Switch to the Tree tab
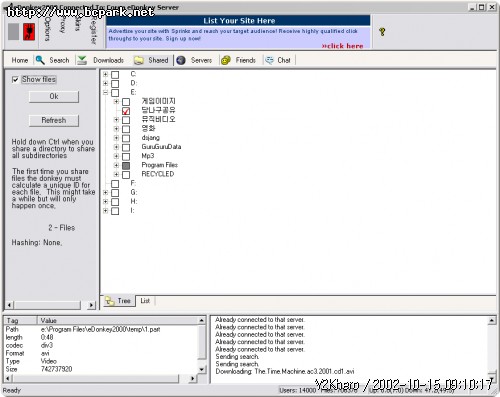 pyautogui.click(x=118, y=301)
